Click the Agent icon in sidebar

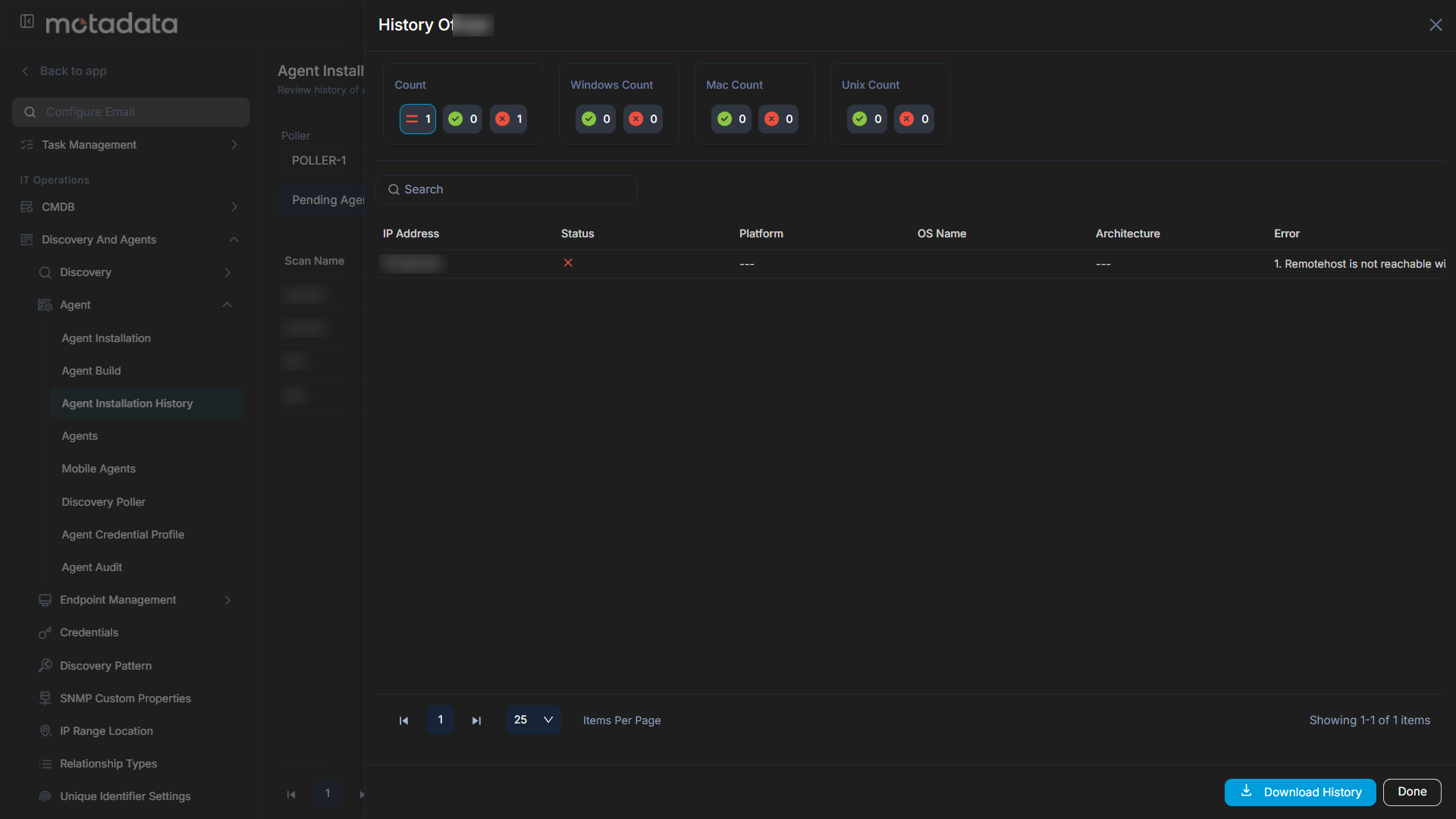click(x=45, y=305)
